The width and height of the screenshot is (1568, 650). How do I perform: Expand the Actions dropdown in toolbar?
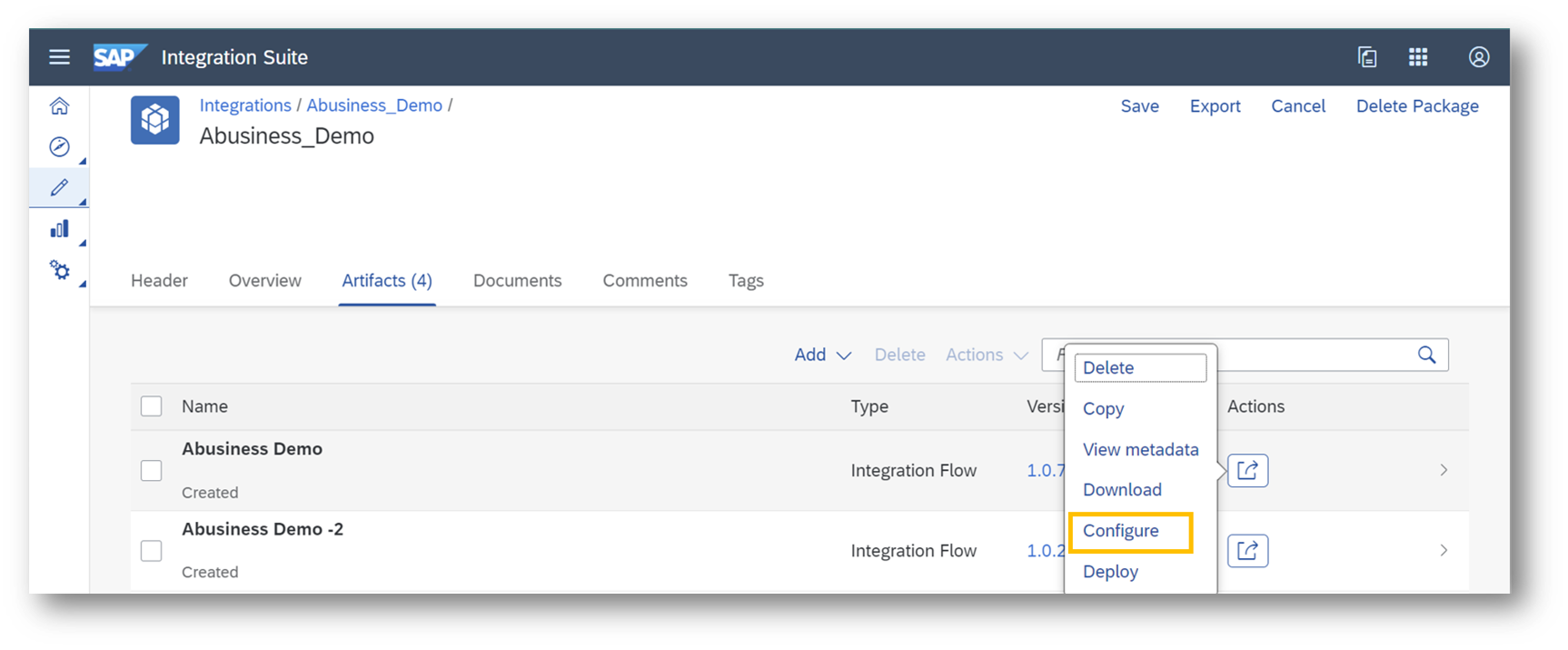click(x=987, y=355)
